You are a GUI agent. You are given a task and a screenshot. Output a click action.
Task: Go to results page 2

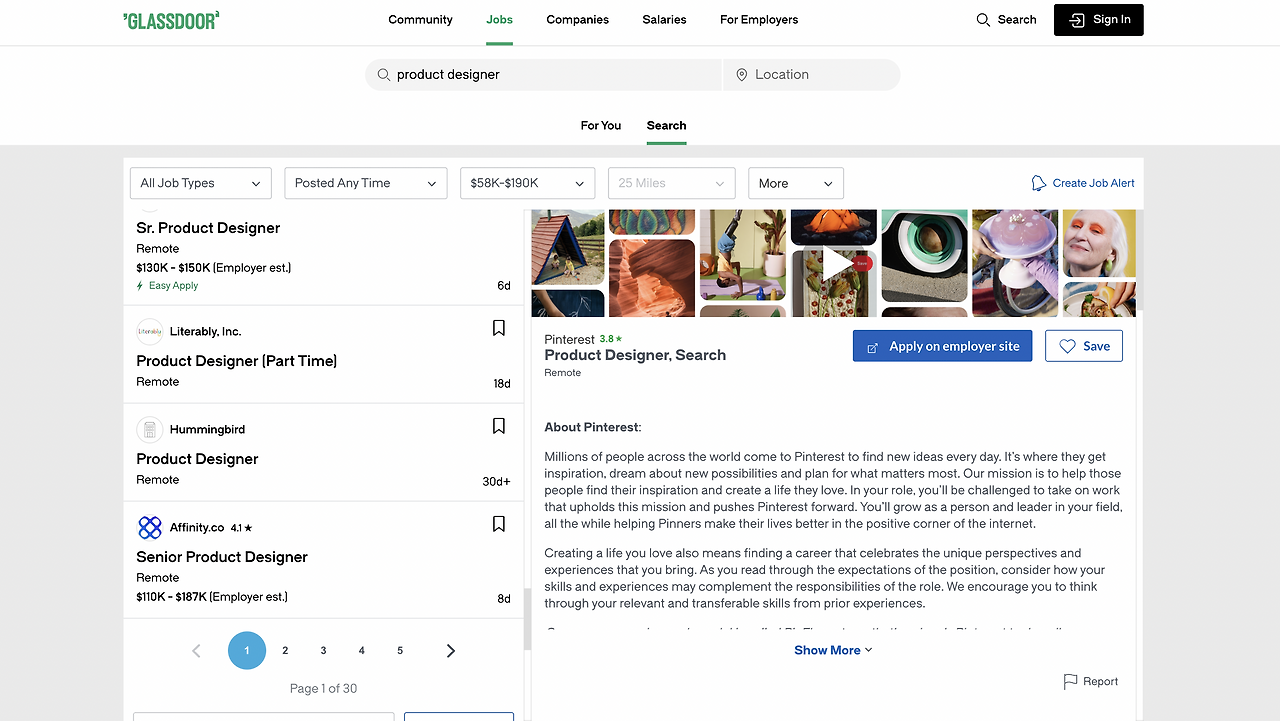285,651
